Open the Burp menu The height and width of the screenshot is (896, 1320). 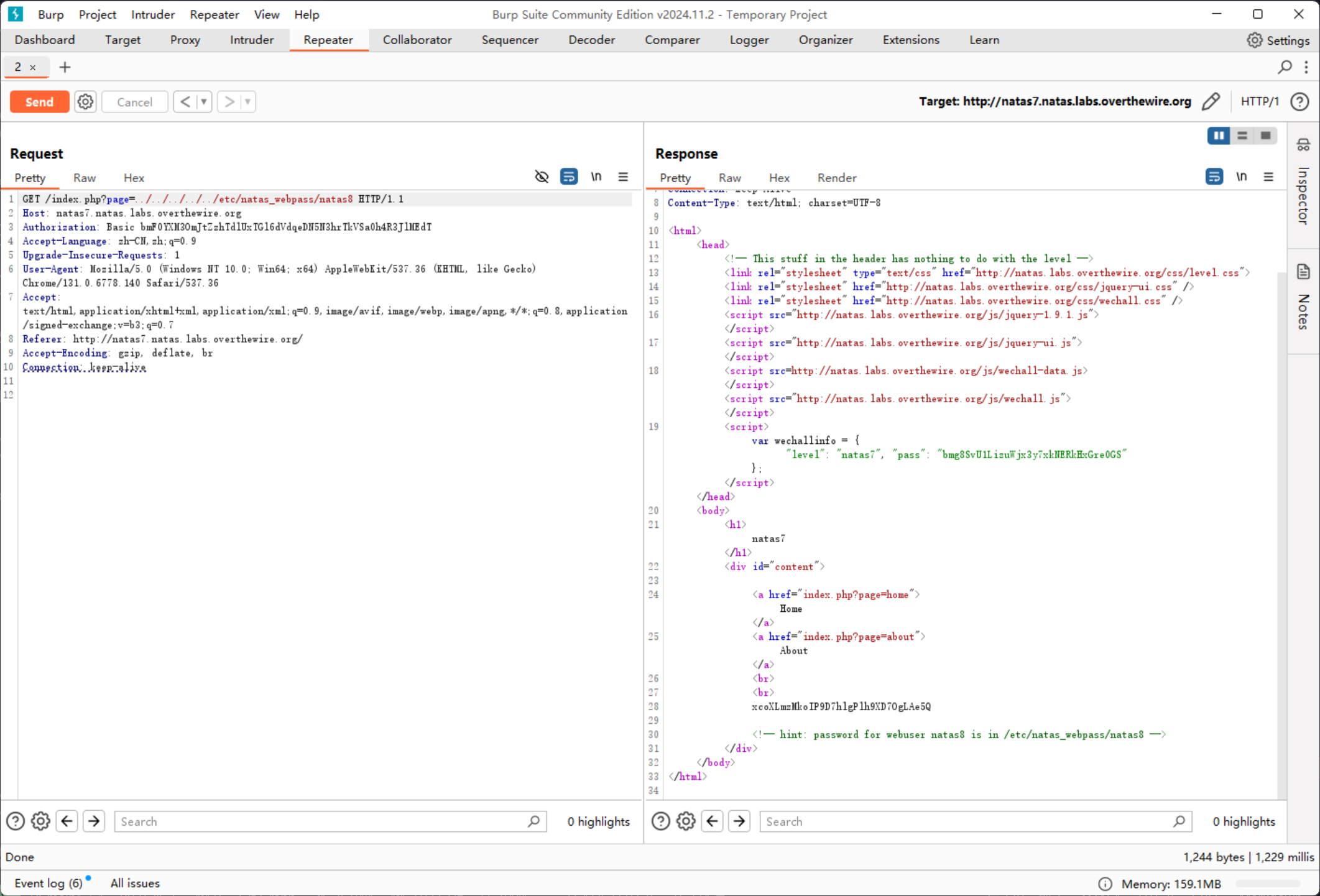coord(51,14)
